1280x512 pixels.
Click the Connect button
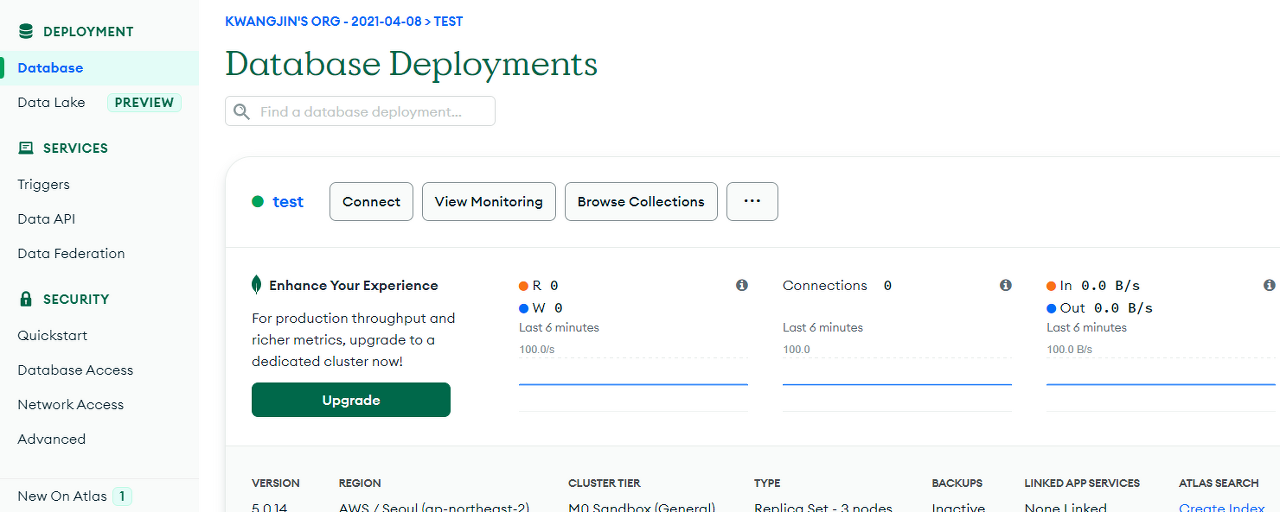point(371,201)
